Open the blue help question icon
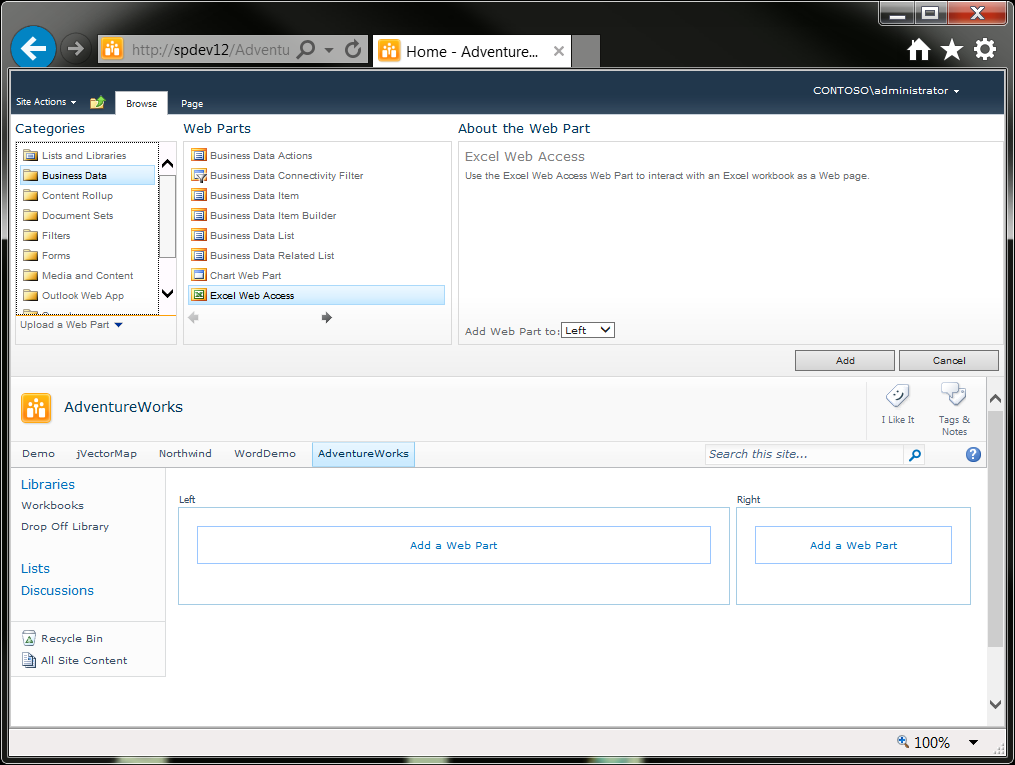 (973, 454)
